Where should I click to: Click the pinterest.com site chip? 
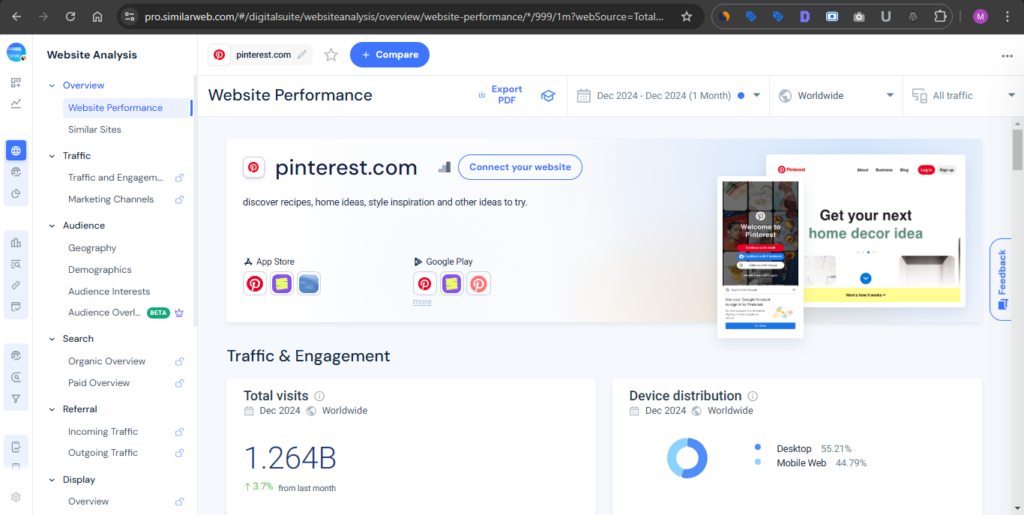click(x=260, y=55)
